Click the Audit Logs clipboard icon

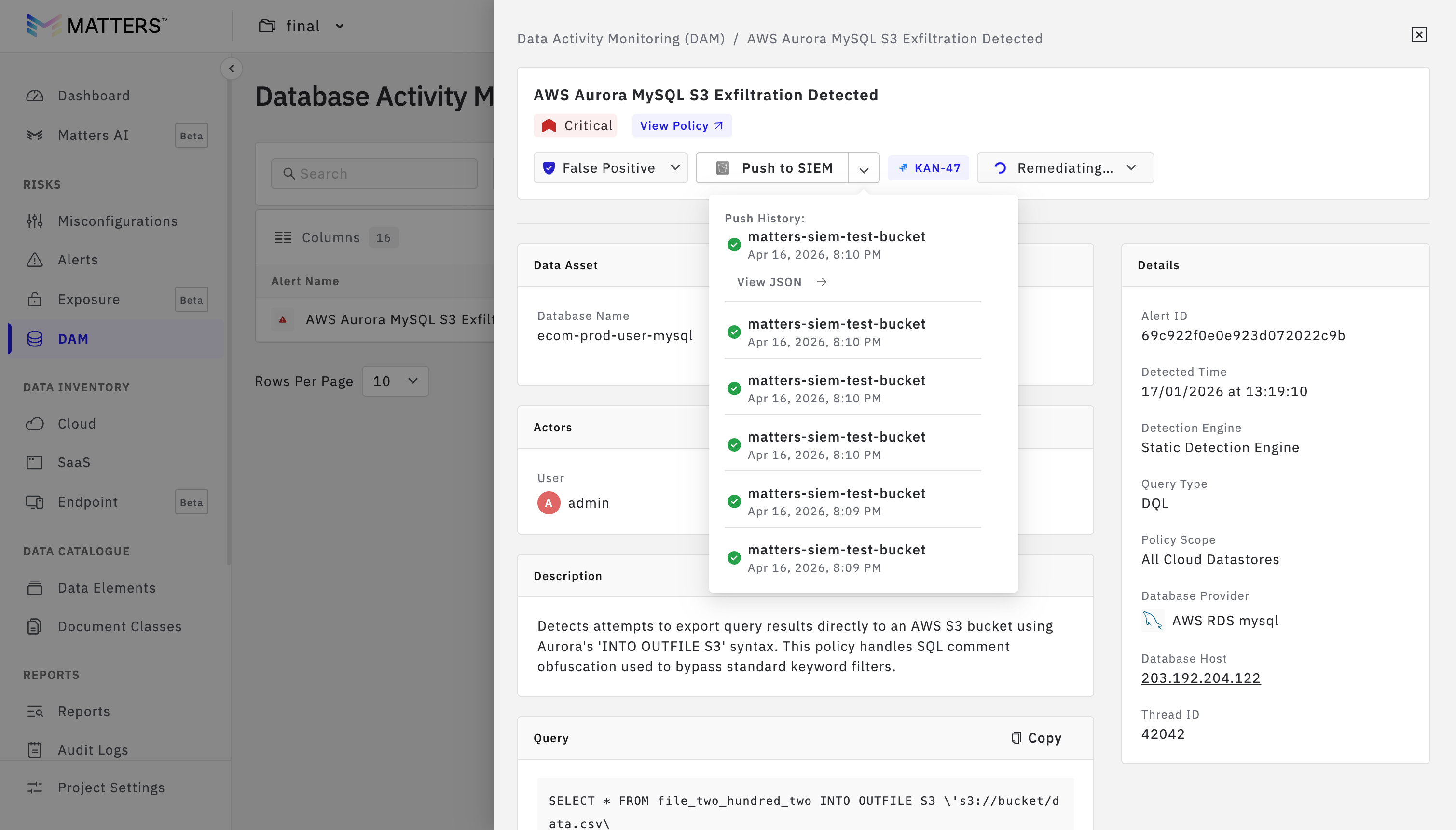[35, 749]
